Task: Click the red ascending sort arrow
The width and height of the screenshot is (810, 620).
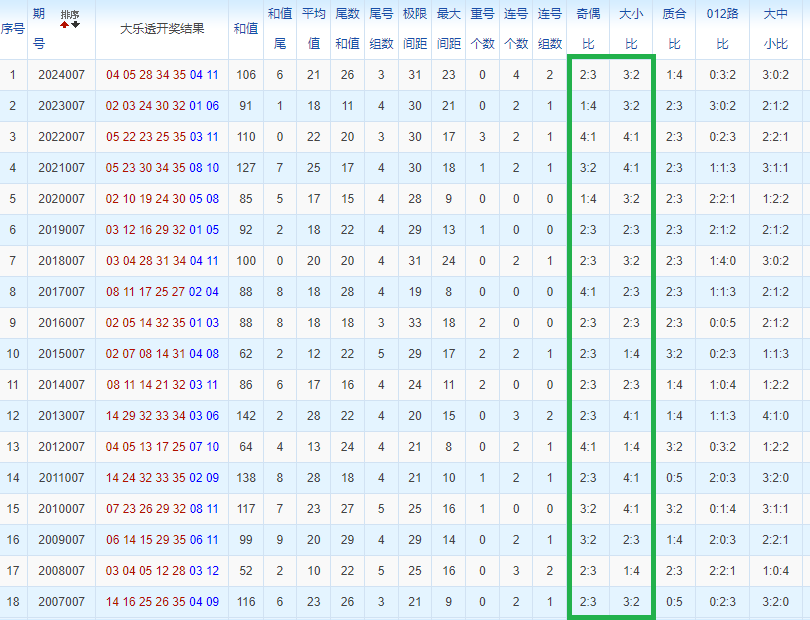Action: pyautogui.click(x=65, y=24)
